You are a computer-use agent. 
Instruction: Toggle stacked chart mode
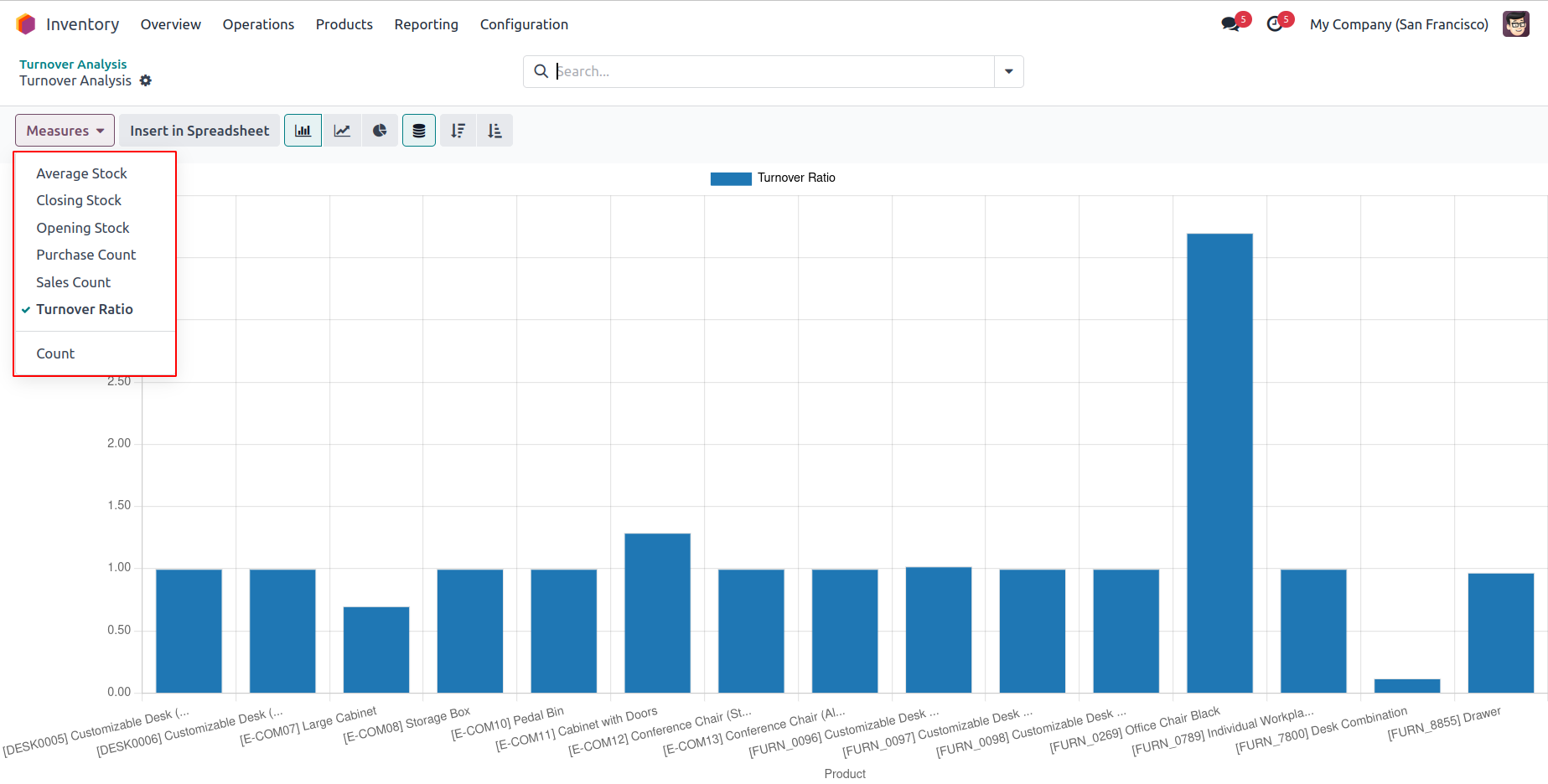pos(419,131)
